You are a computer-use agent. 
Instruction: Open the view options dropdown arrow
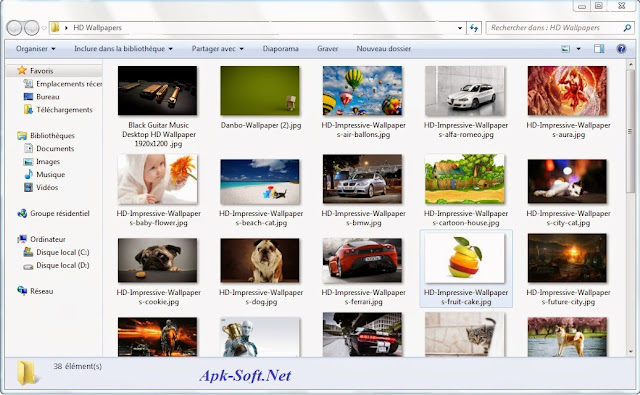578,49
